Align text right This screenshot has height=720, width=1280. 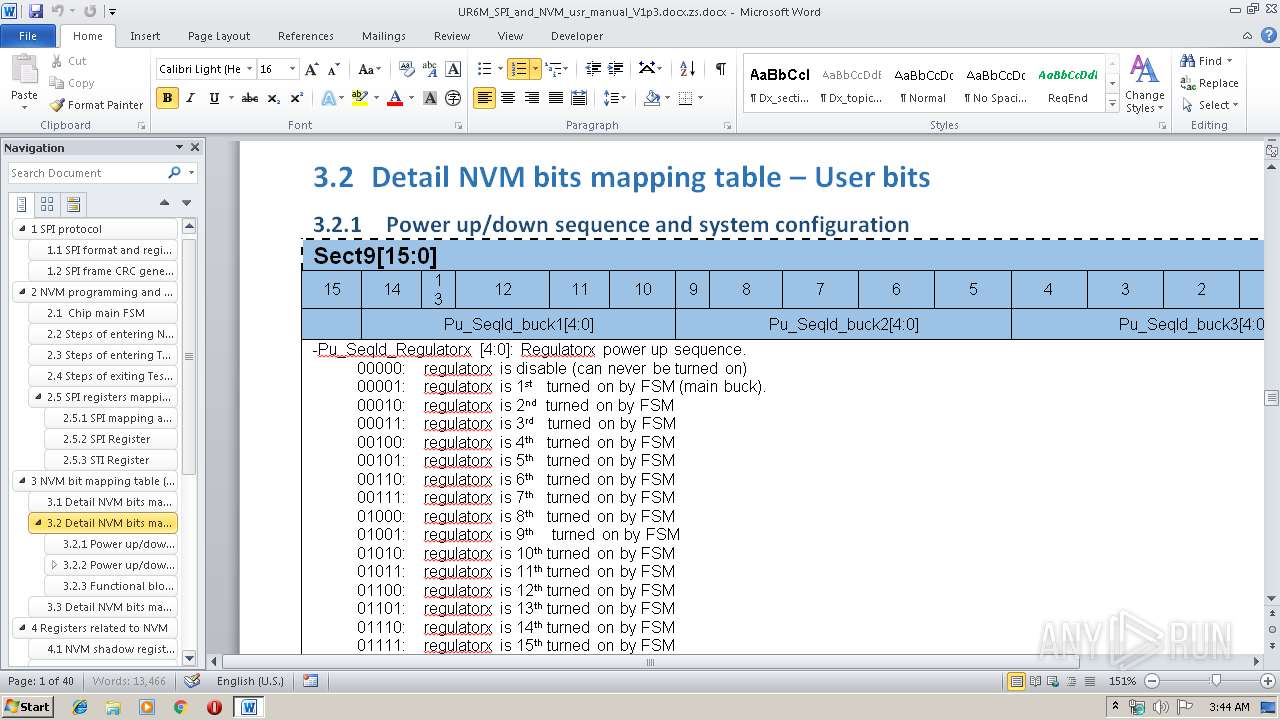pos(532,98)
